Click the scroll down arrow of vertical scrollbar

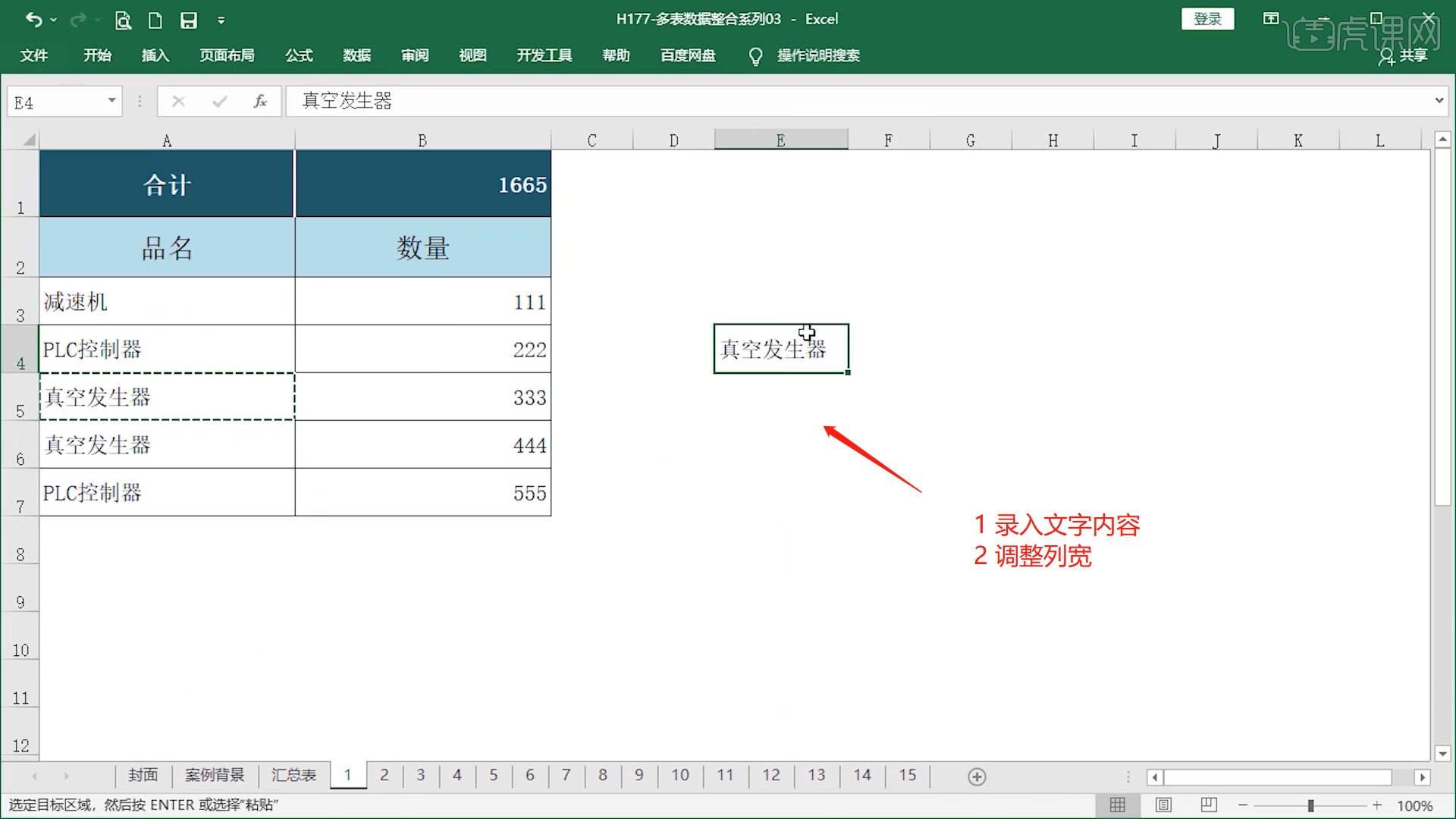(x=1442, y=754)
